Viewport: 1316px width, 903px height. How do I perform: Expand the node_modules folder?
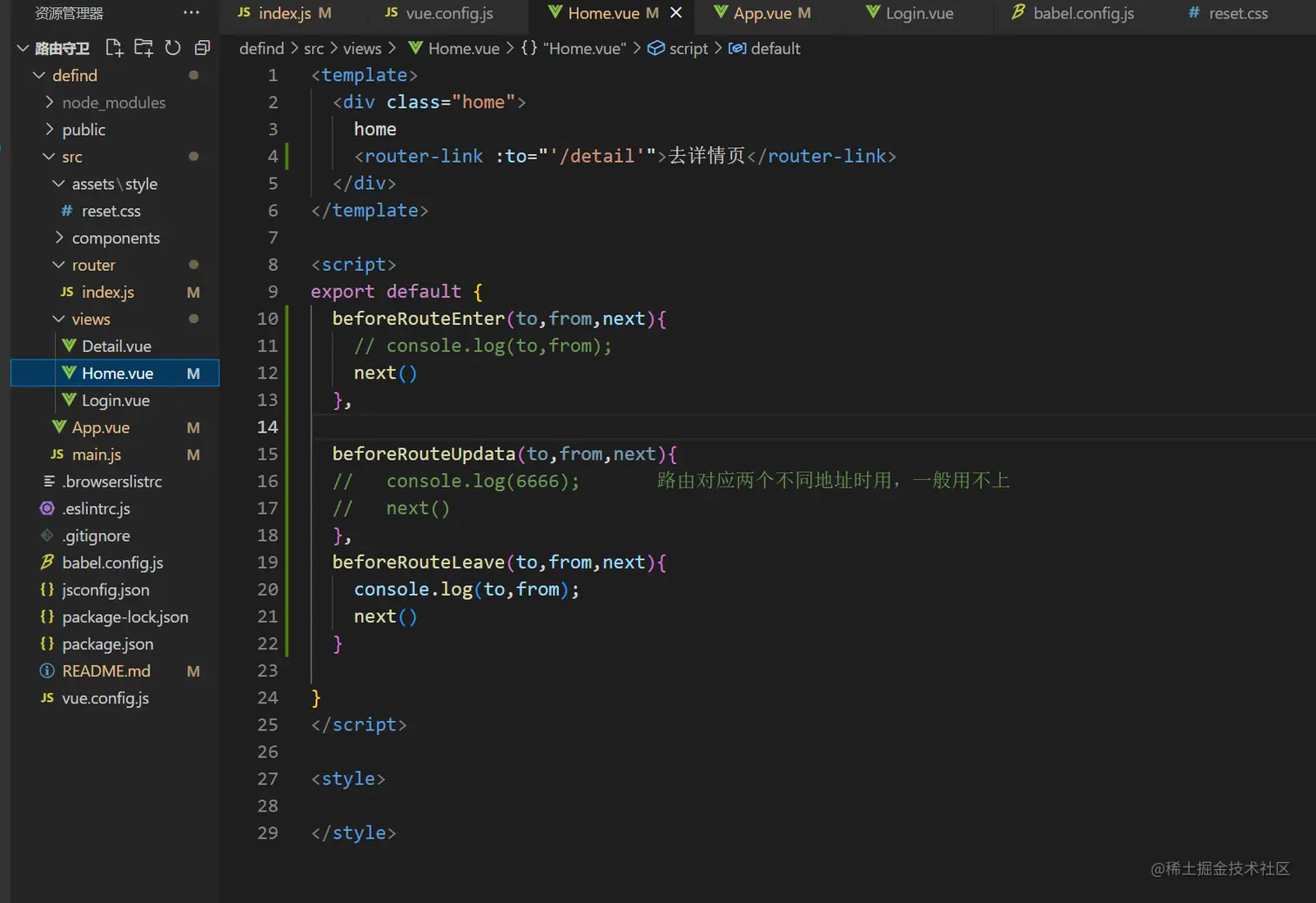(50, 102)
